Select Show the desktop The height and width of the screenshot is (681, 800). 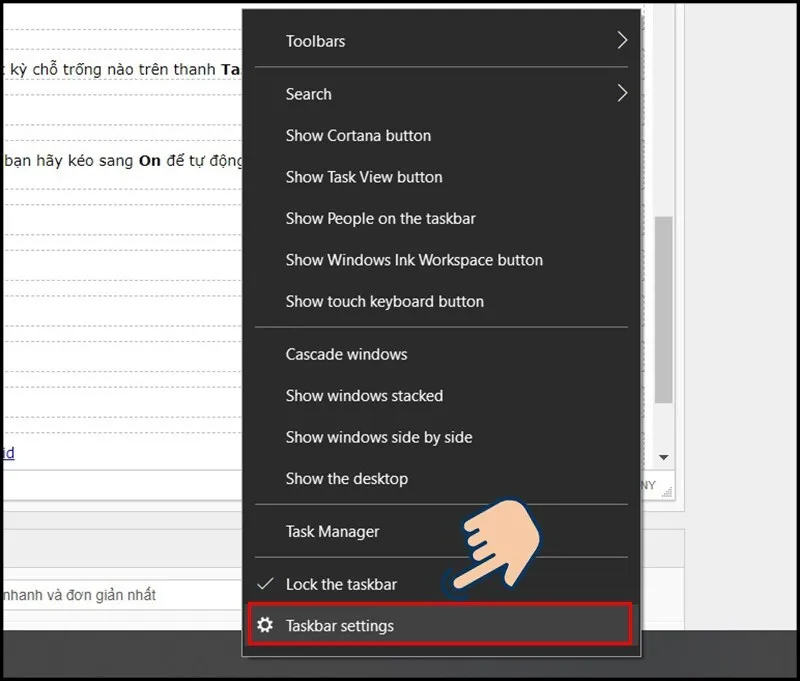tap(440, 478)
